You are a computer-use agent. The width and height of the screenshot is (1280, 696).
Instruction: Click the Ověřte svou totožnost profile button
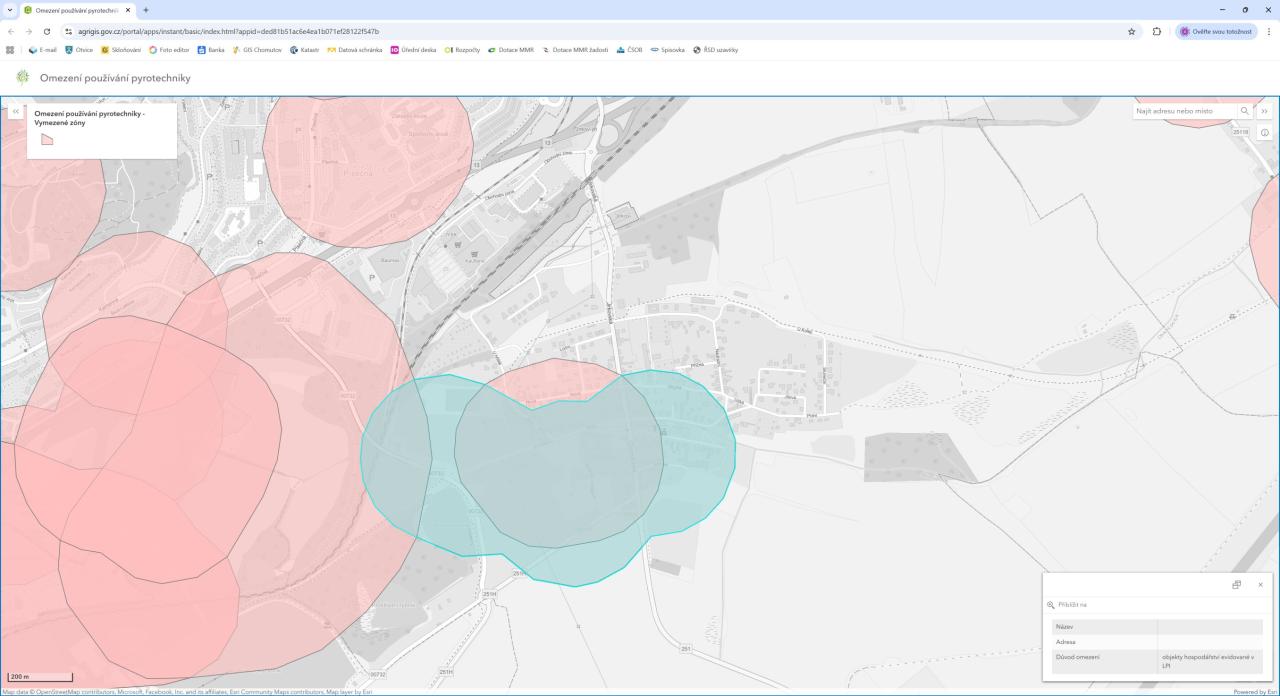point(1216,31)
